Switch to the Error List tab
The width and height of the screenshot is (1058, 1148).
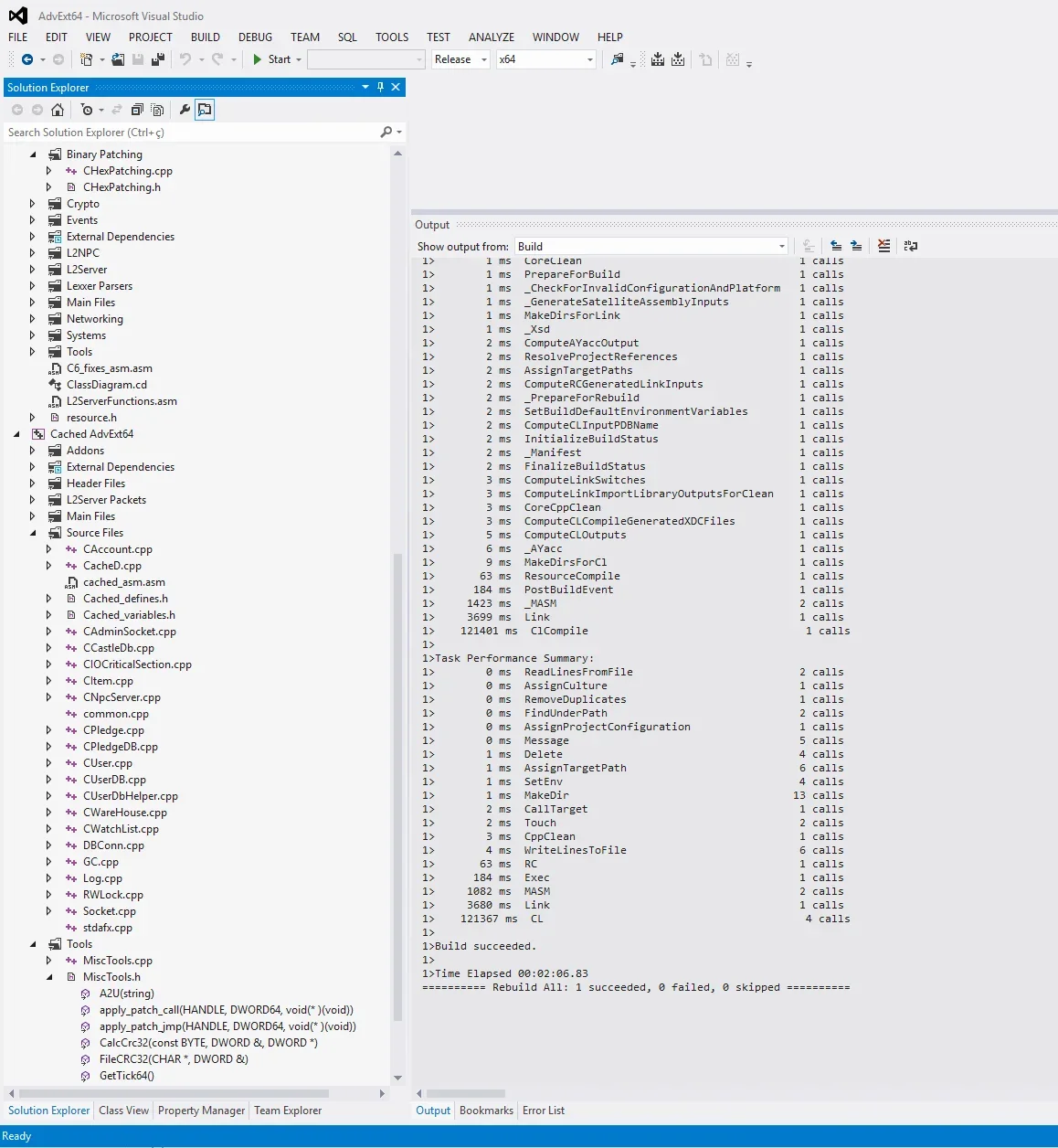(544, 1111)
